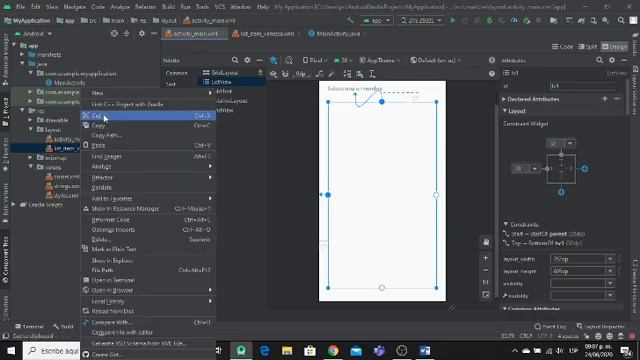The height and width of the screenshot is (360, 640).
Task: Search in the Palette panel
Action: [235, 60]
